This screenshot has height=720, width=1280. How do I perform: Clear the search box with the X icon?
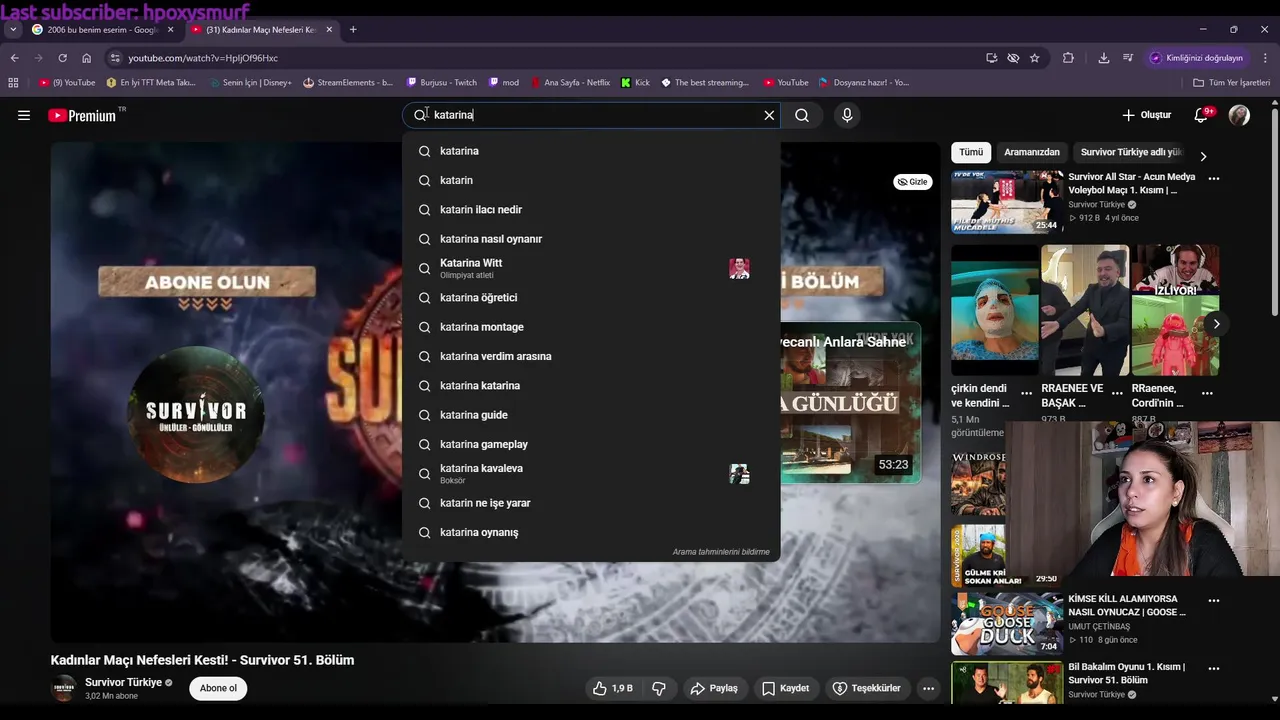[x=769, y=115]
